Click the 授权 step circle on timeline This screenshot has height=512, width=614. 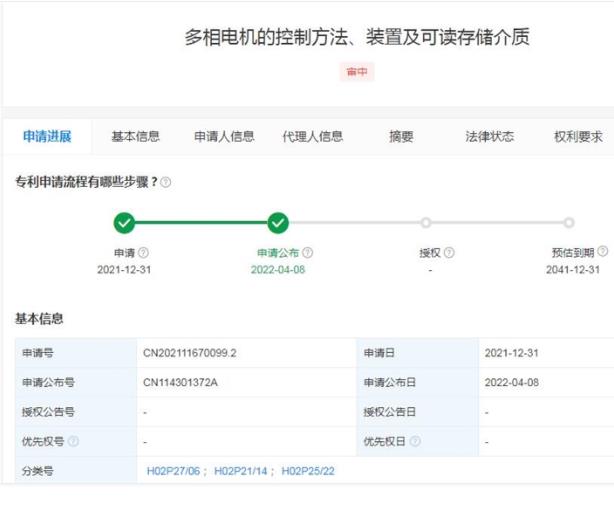pos(426,223)
